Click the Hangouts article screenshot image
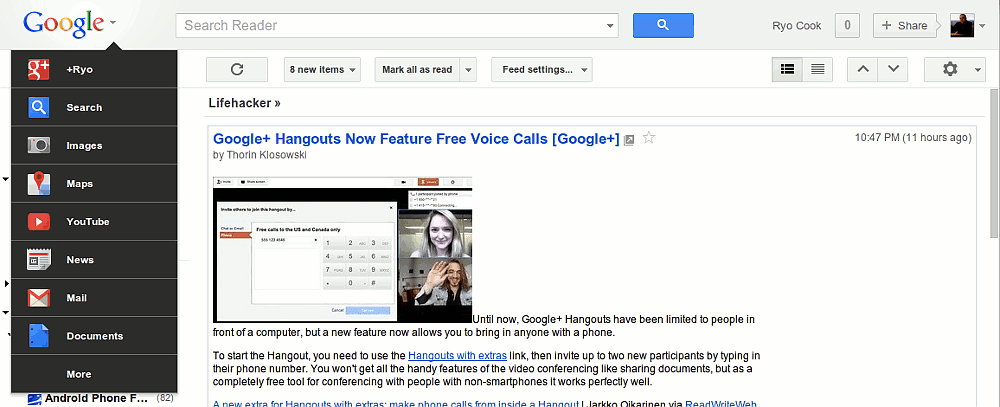This screenshot has width=1000, height=407. (x=342, y=249)
